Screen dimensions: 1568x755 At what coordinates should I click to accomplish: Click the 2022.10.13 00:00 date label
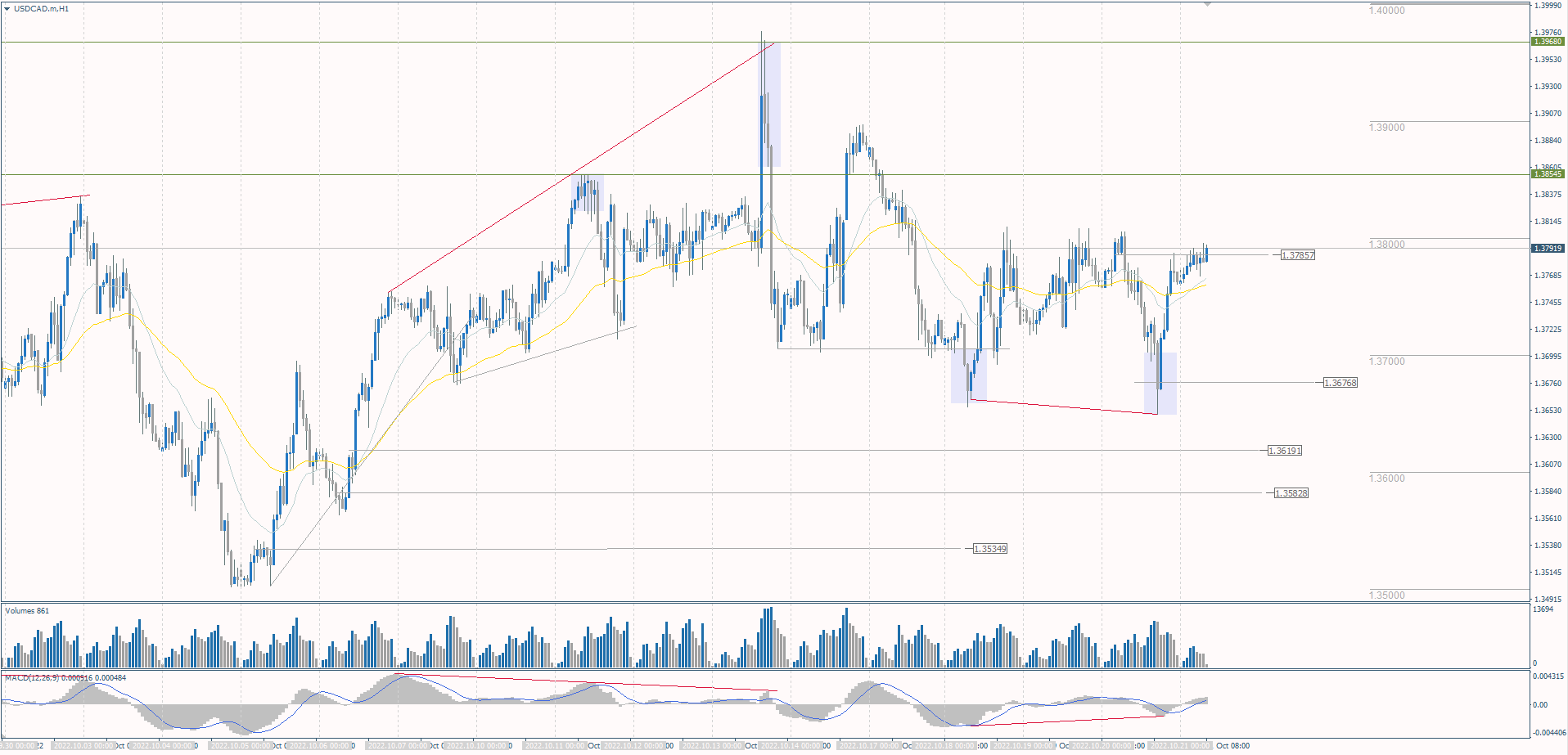[x=712, y=746]
